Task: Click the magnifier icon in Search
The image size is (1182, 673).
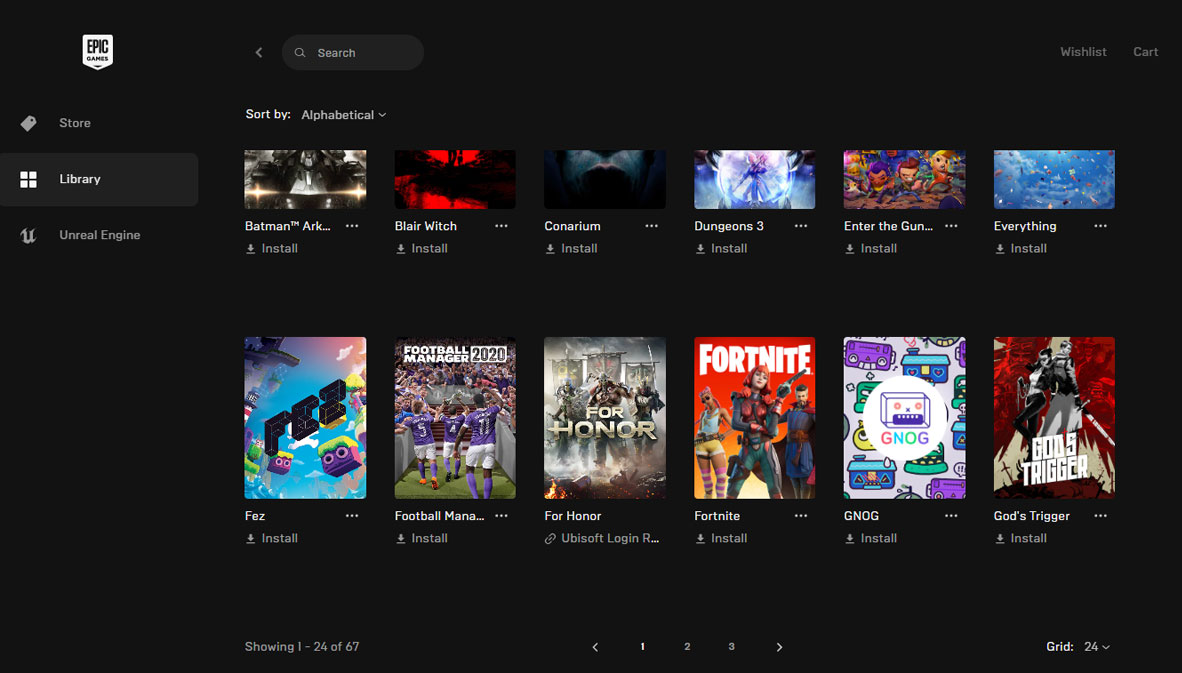Action: pos(300,53)
